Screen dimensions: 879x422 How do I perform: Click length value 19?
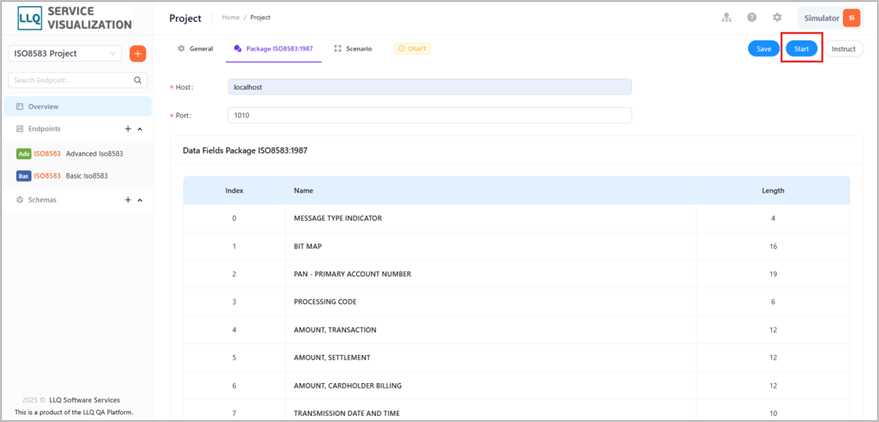[773, 274]
